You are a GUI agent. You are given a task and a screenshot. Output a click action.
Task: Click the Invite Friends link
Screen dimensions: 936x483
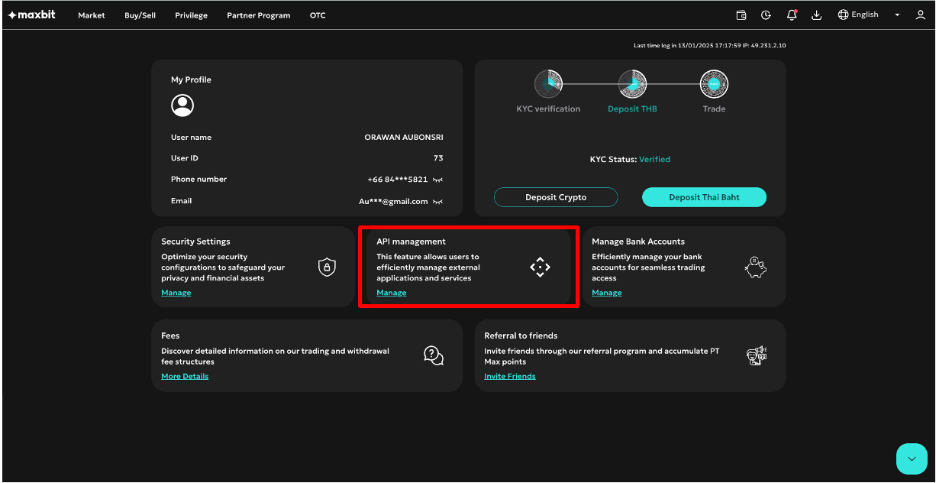click(x=510, y=376)
